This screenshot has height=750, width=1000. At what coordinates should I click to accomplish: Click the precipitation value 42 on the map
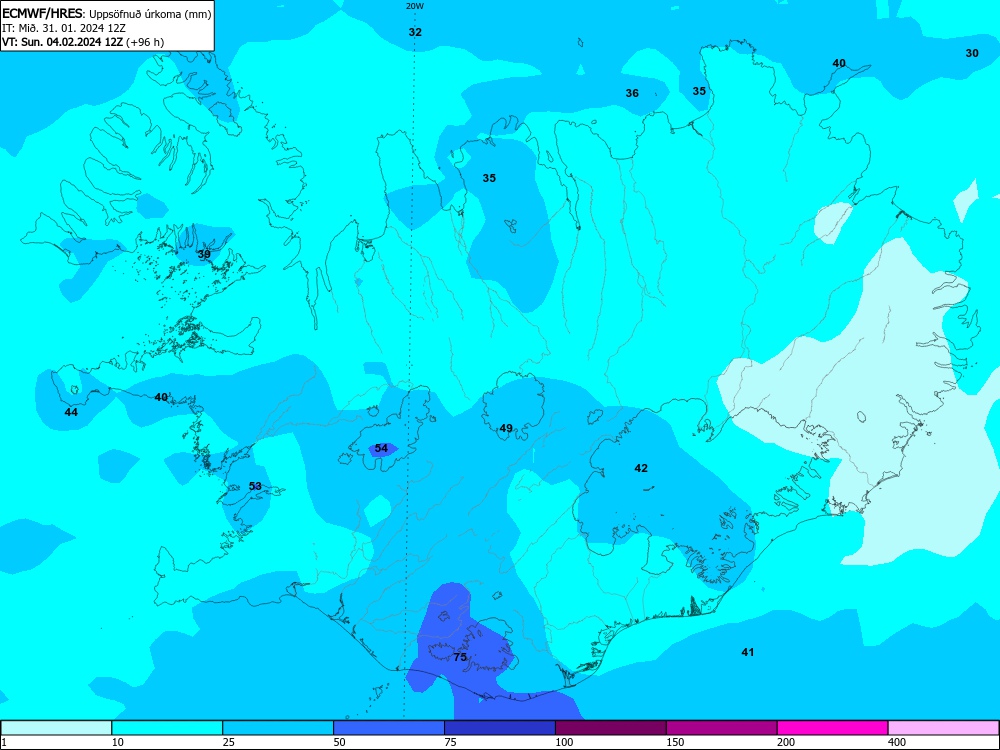pyautogui.click(x=641, y=468)
